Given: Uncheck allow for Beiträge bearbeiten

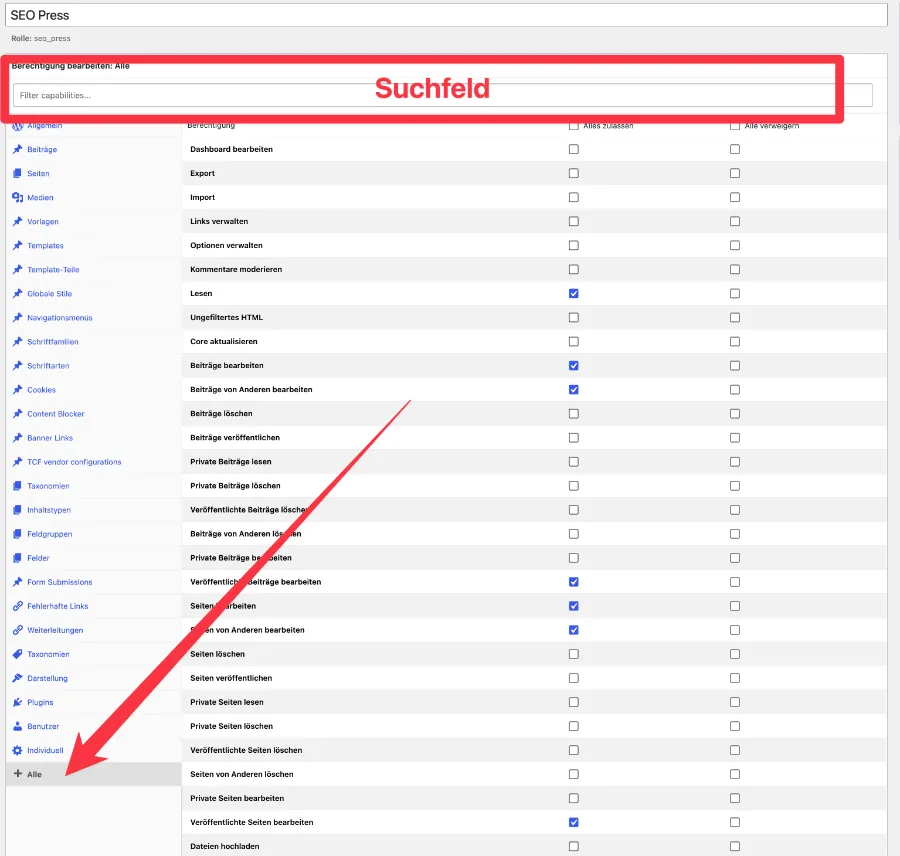Looking at the screenshot, I should coord(573,366).
